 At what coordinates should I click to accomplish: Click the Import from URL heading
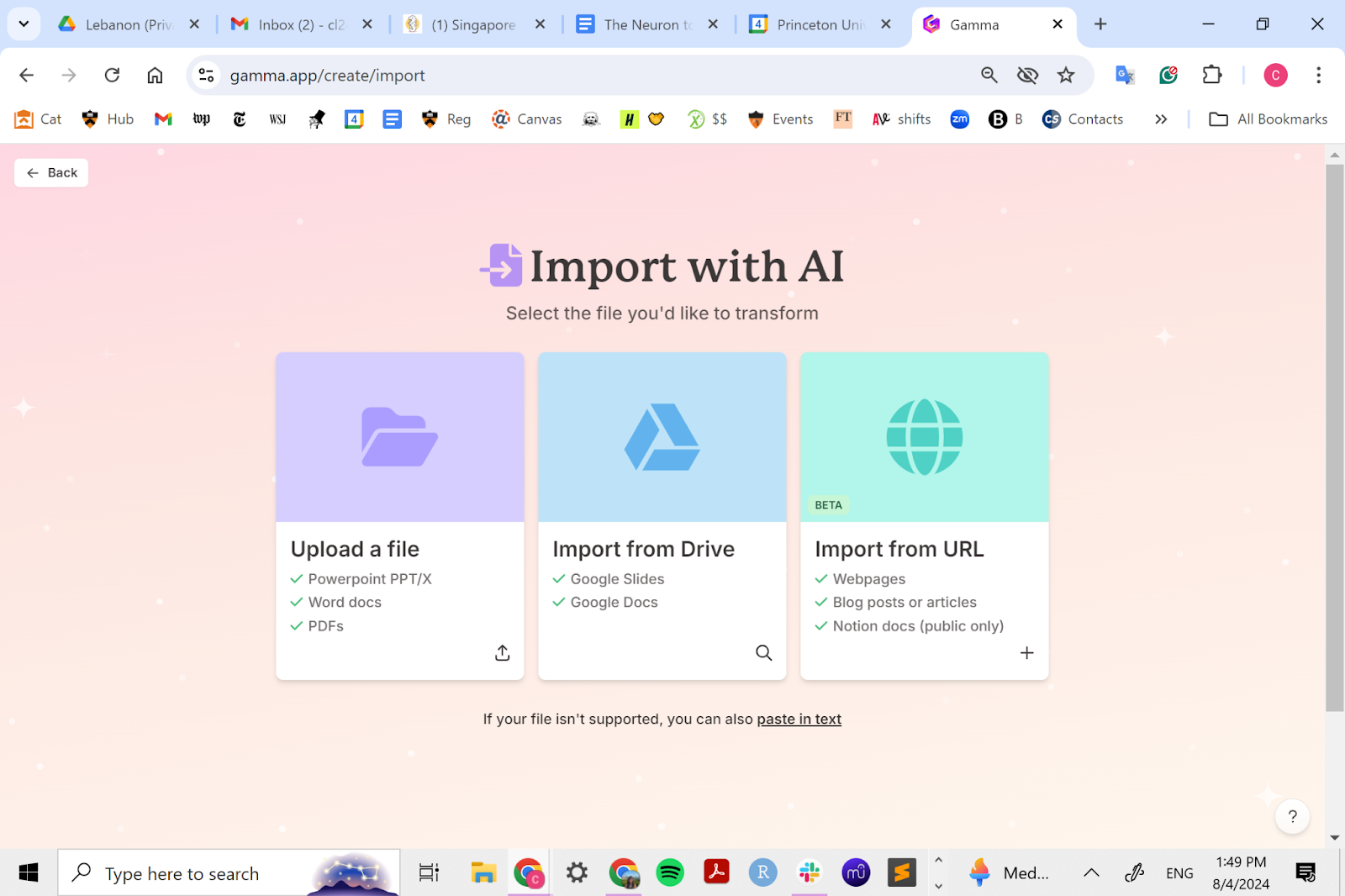(899, 549)
